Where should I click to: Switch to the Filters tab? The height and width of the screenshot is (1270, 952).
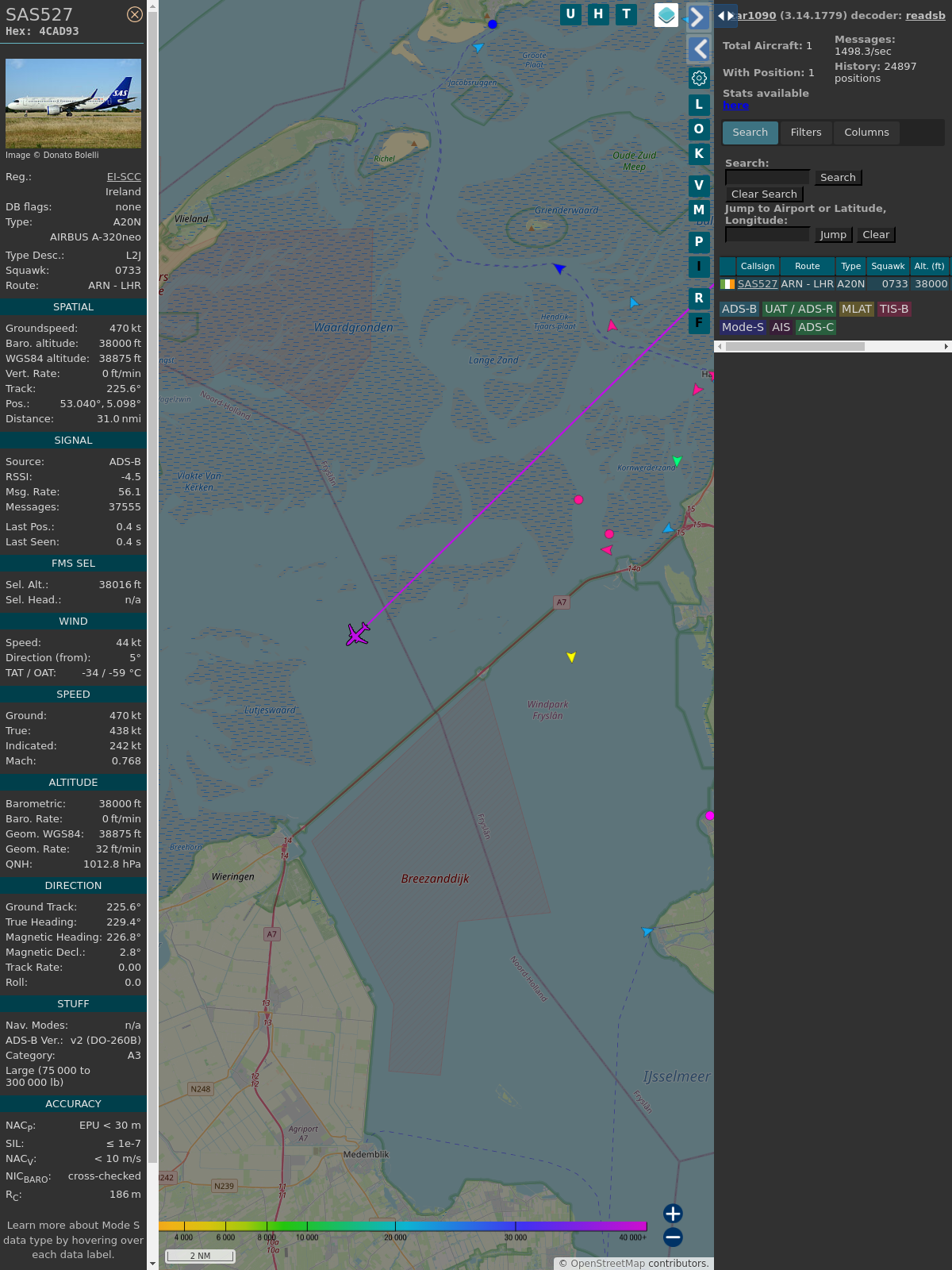click(805, 133)
